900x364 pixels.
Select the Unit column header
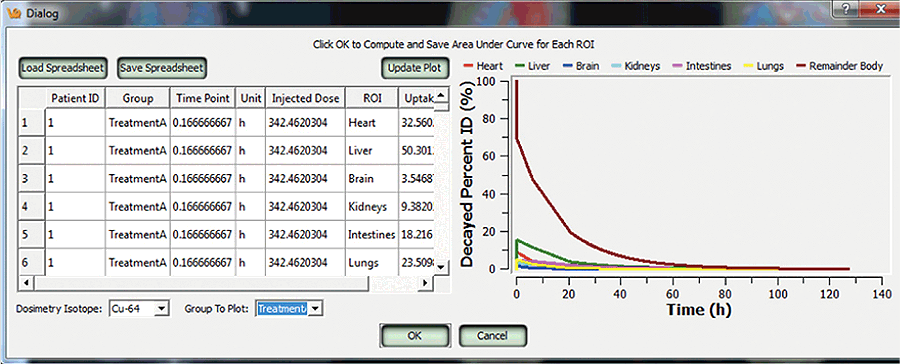coord(251,98)
